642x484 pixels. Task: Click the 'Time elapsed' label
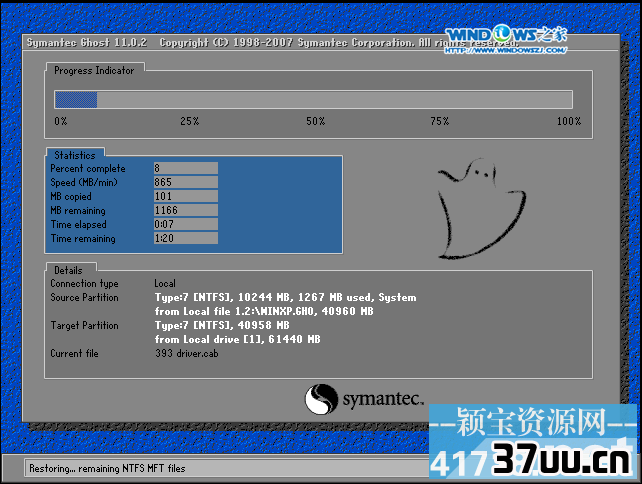(79, 224)
